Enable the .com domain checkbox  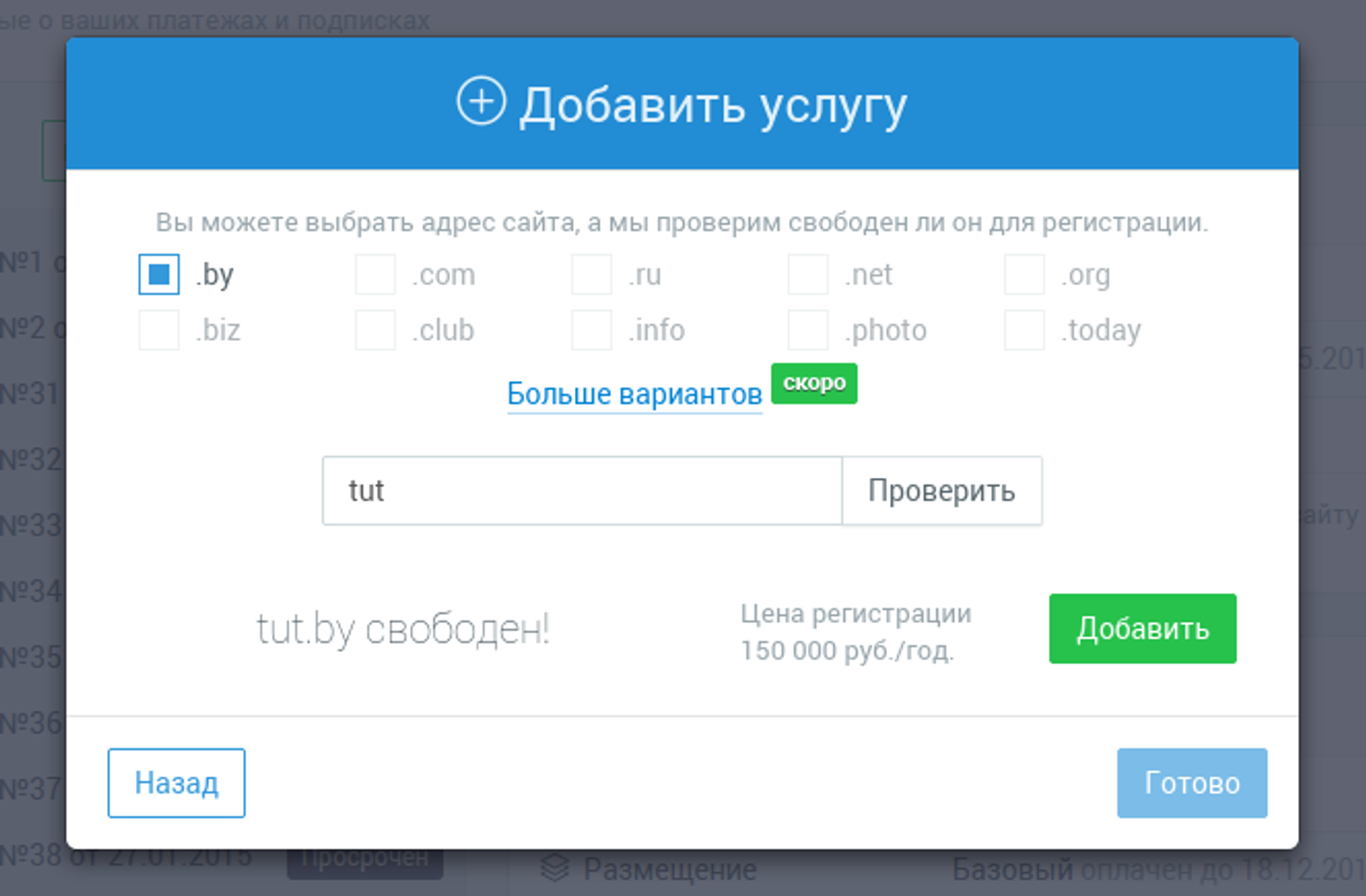[x=376, y=275]
